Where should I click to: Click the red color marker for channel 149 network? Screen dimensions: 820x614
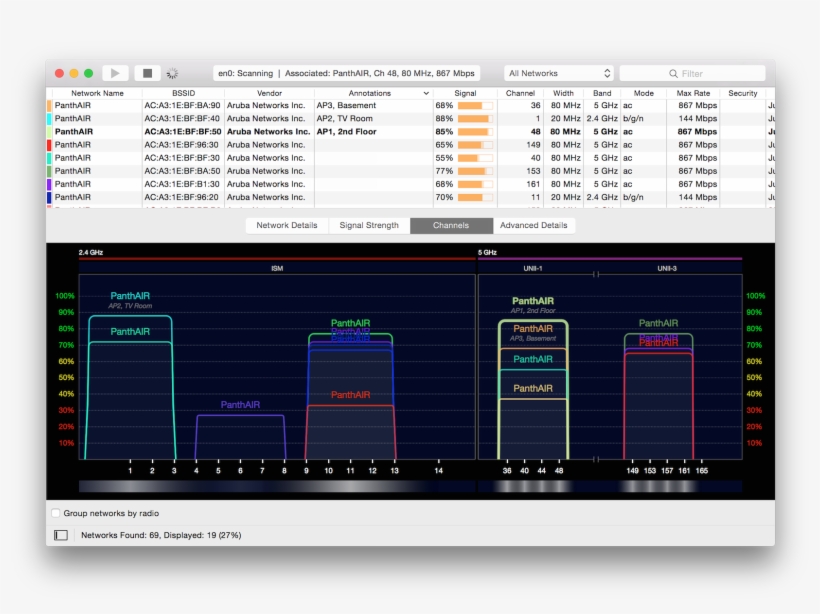49,144
